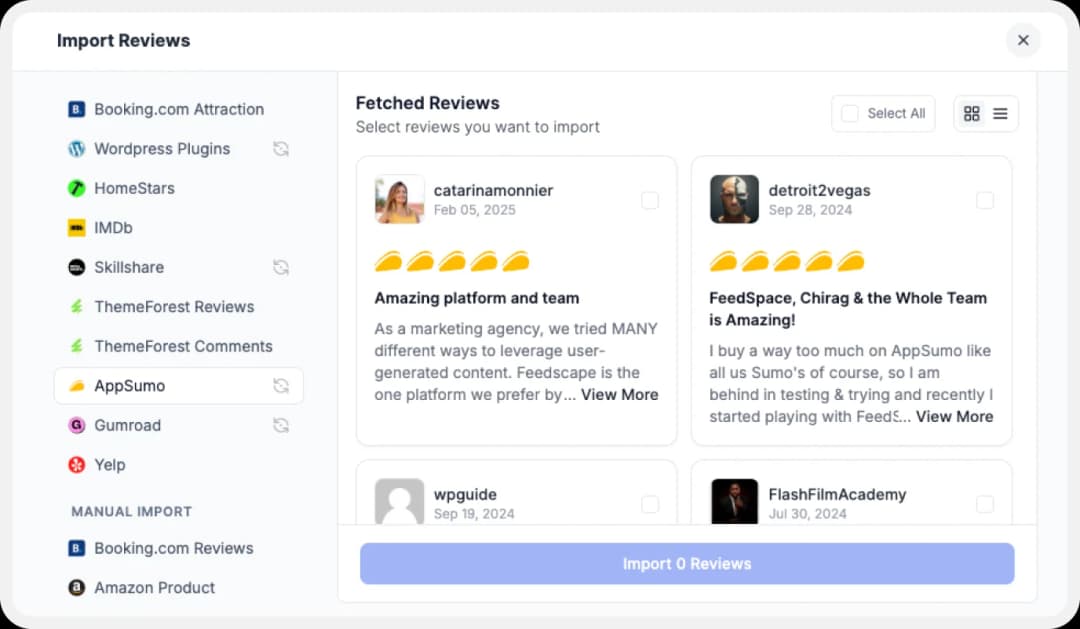Refresh the AppSumo review sync
The width and height of the screenshot is (1080, 629).
point(280,385)
